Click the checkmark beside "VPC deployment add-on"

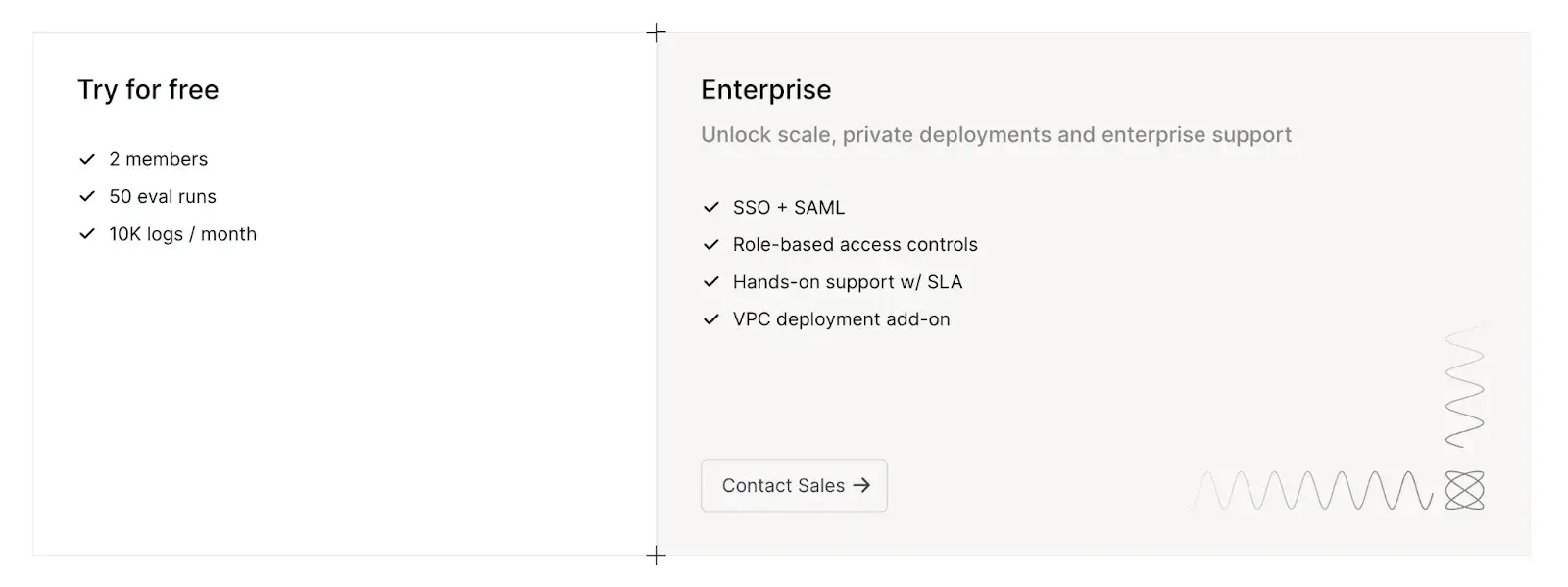coord(711,319)
